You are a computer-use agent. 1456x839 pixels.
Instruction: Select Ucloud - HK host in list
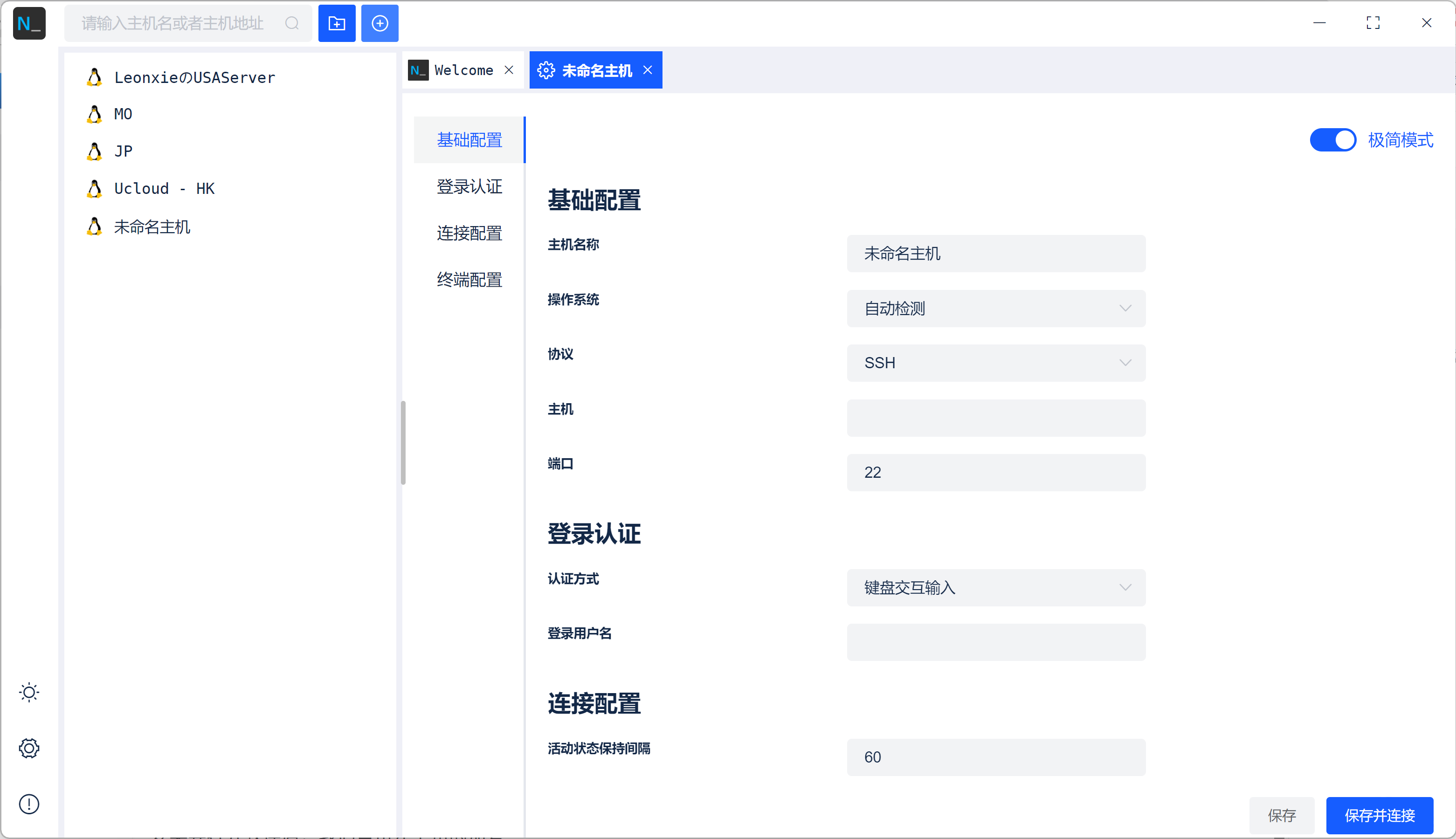coord(164,188)
